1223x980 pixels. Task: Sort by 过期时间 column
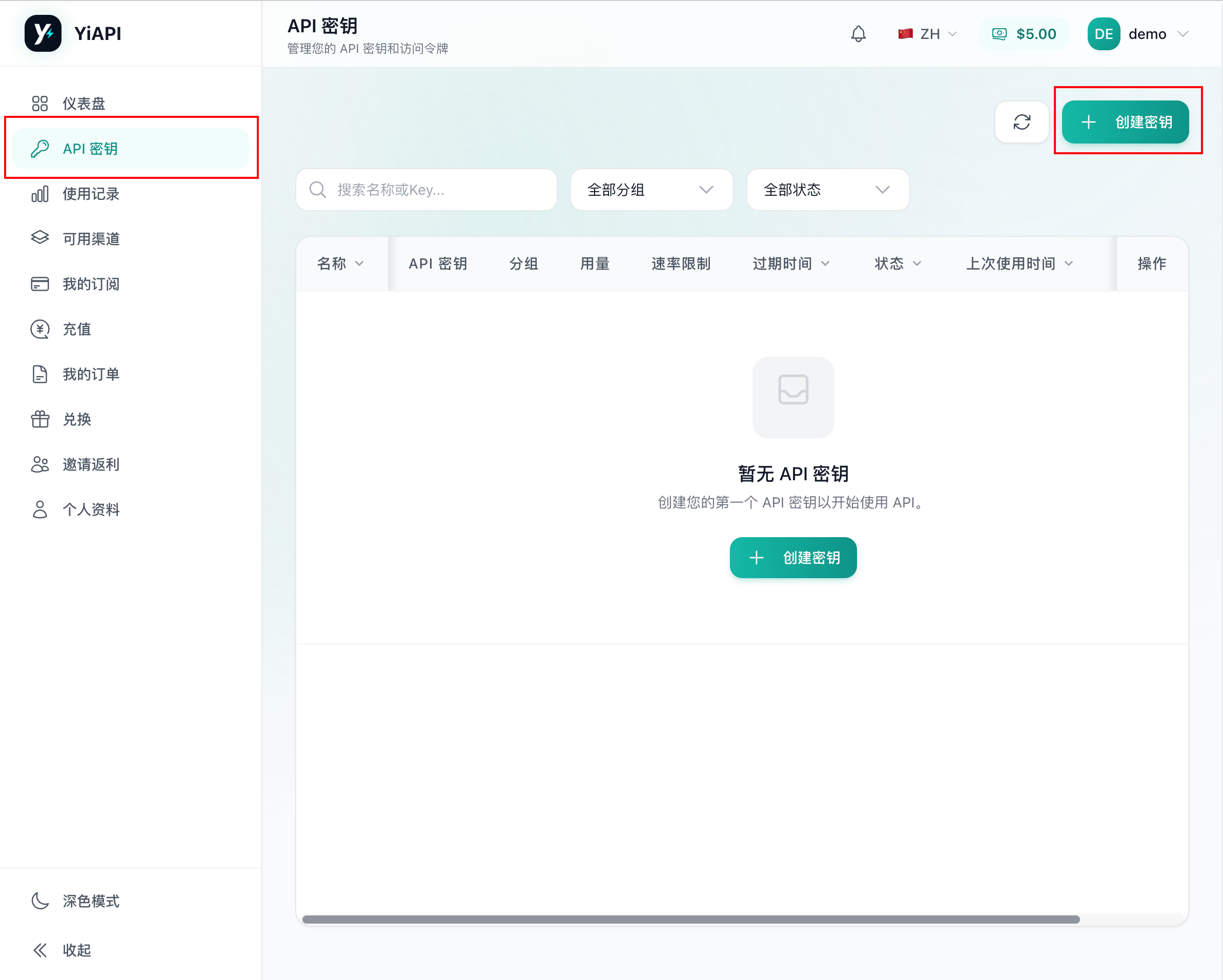tap(791, 263)
